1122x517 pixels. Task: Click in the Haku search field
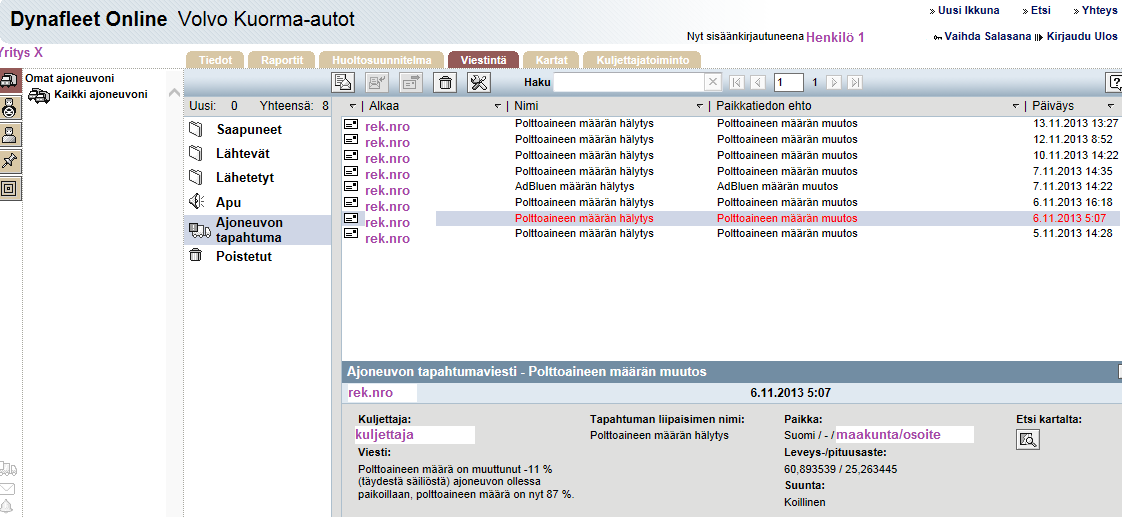click(628, 82)
